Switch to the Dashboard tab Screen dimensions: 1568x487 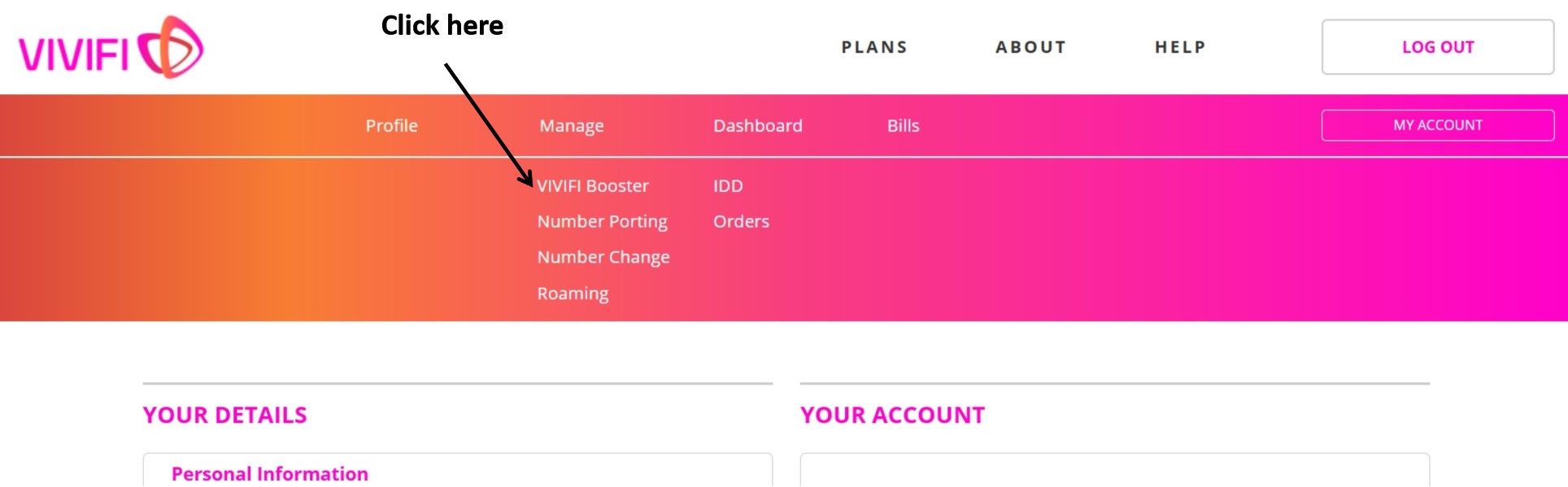pos(757,126)
